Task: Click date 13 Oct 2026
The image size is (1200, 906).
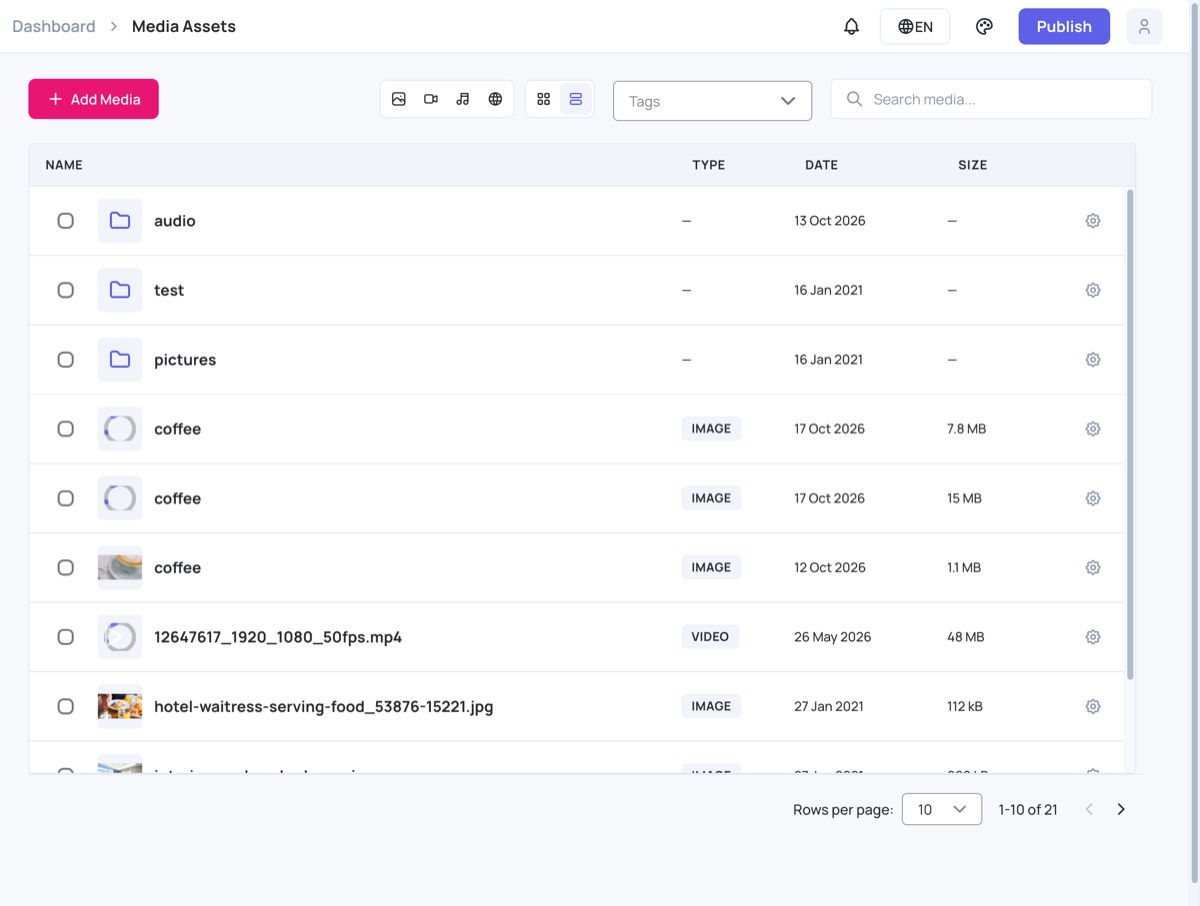Action: [x=830, y=221]
